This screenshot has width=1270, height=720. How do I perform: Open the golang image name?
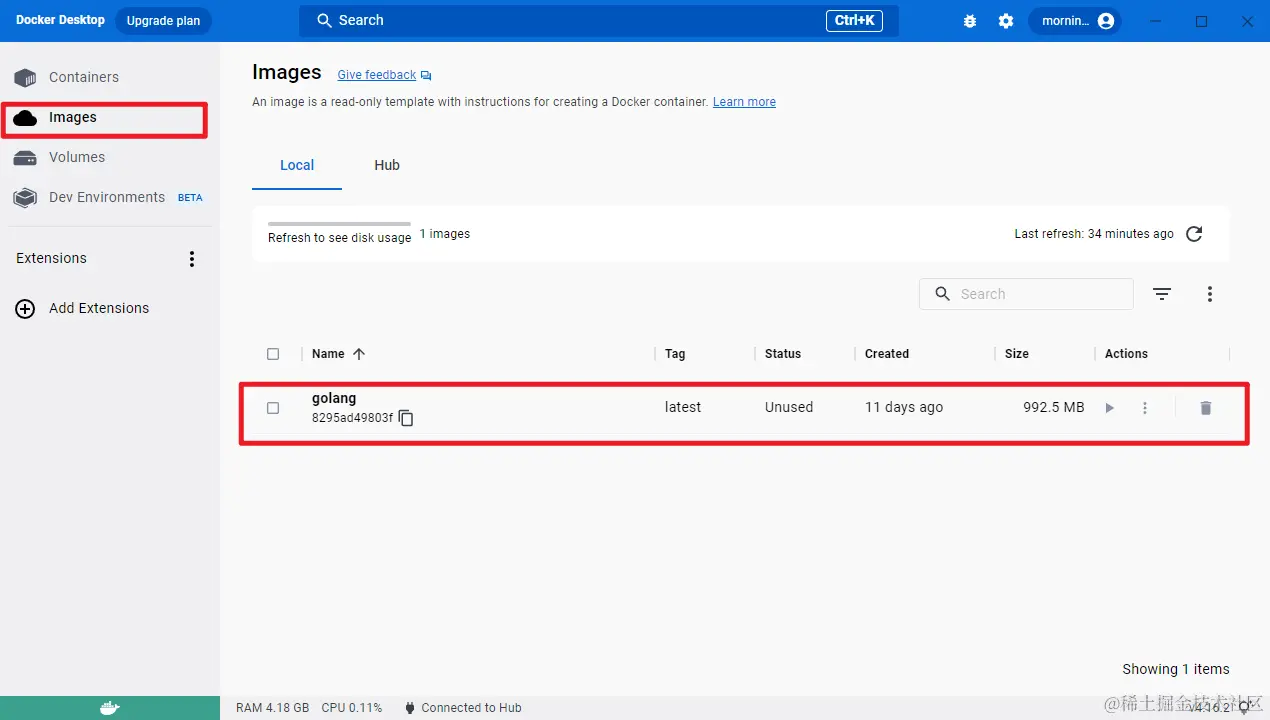334,398
